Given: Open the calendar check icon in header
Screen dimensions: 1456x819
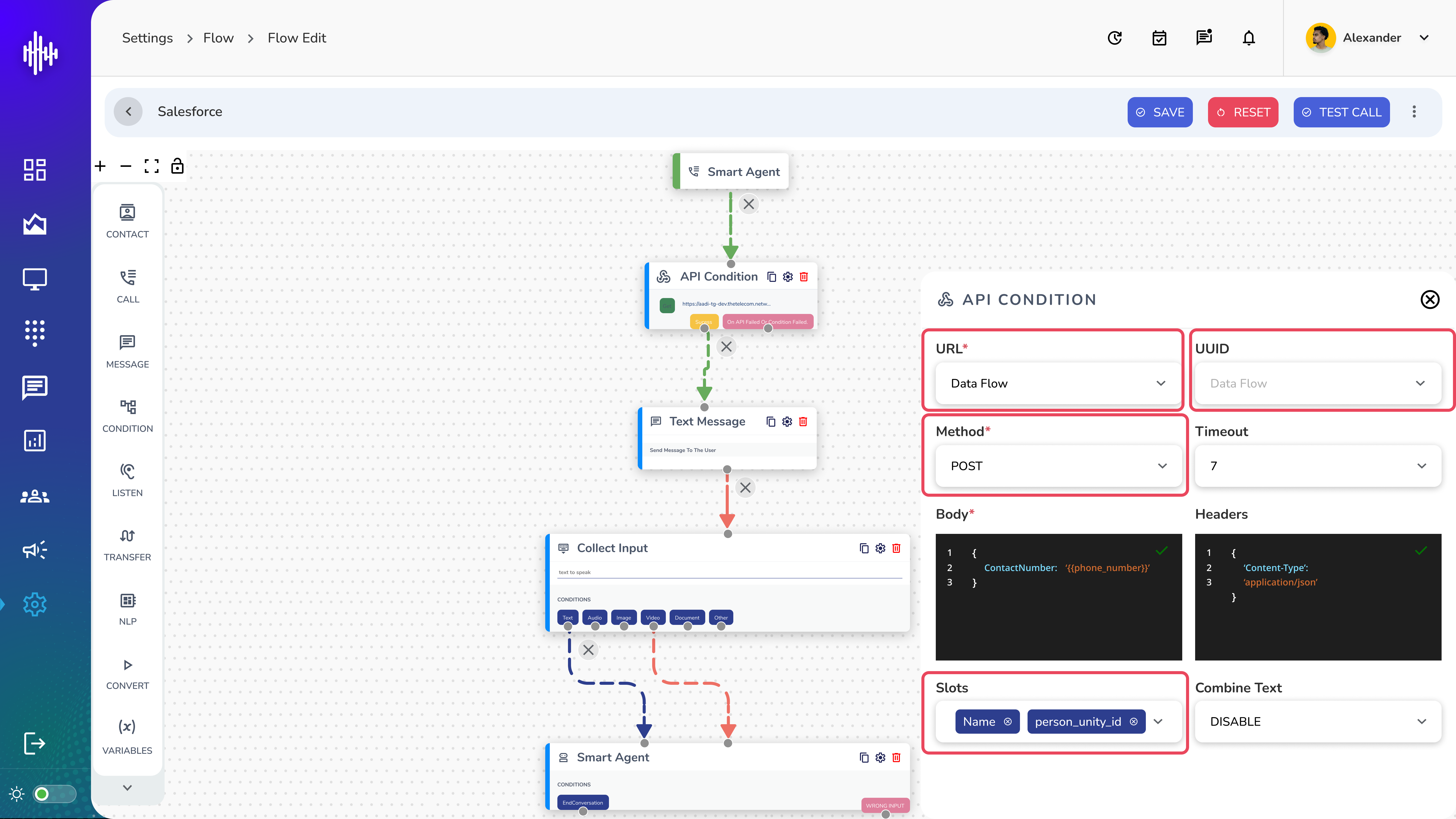Looking at the screenshot, I should point(1159,38).
